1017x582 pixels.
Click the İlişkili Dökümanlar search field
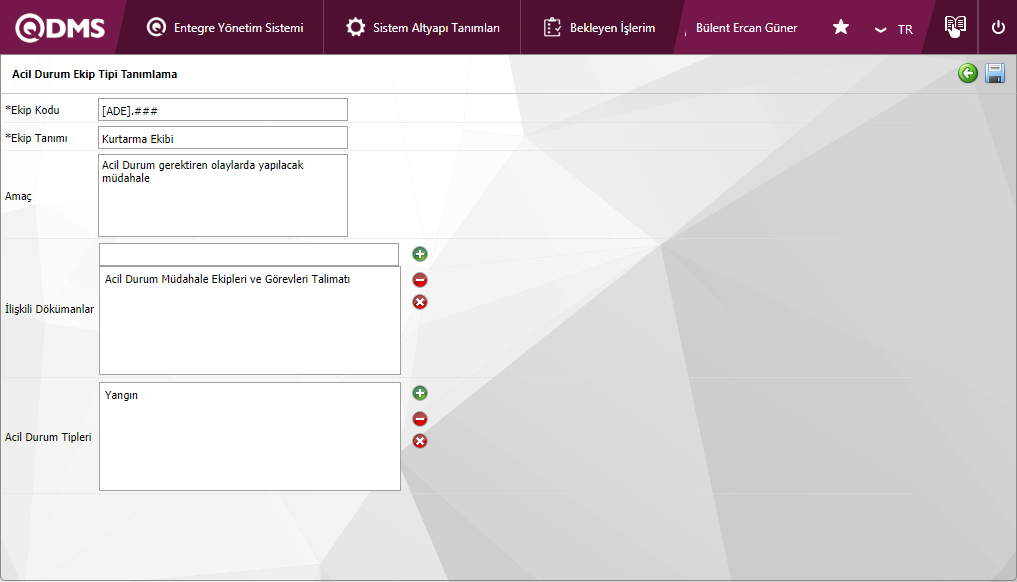tap(248, 254)
